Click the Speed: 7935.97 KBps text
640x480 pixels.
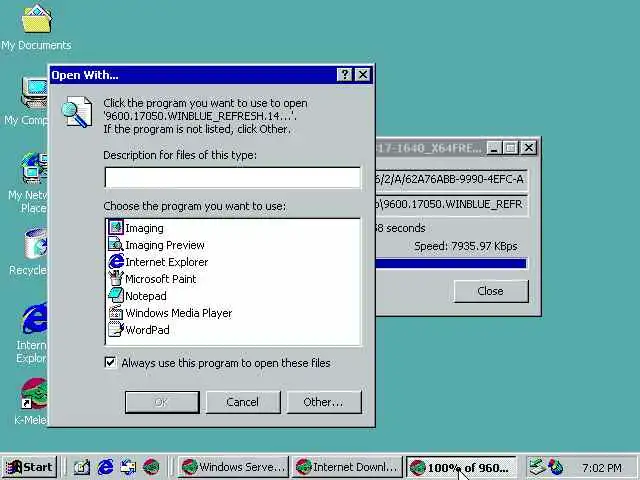coord(465,246)
